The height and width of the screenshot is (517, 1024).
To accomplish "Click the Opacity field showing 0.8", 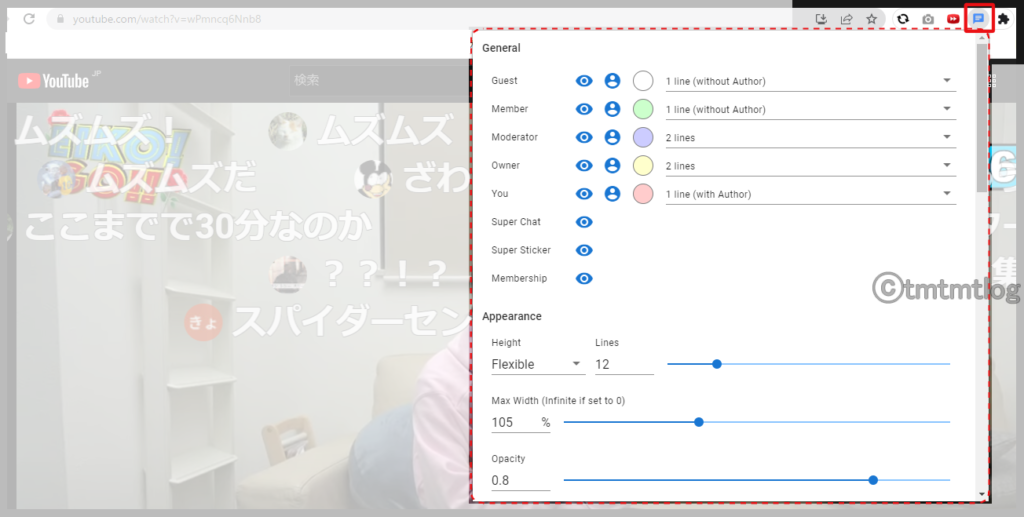I will pos(521,480).
